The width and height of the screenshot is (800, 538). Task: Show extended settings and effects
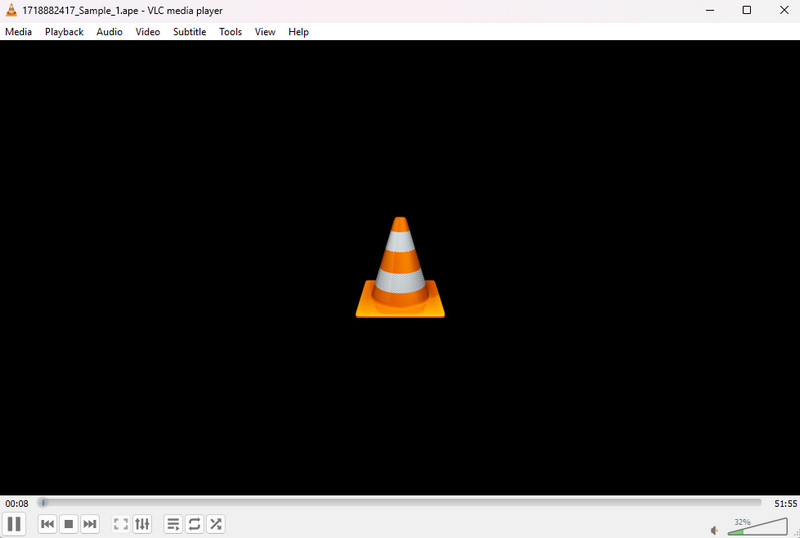pyautogui.click(x=142, y=524)
